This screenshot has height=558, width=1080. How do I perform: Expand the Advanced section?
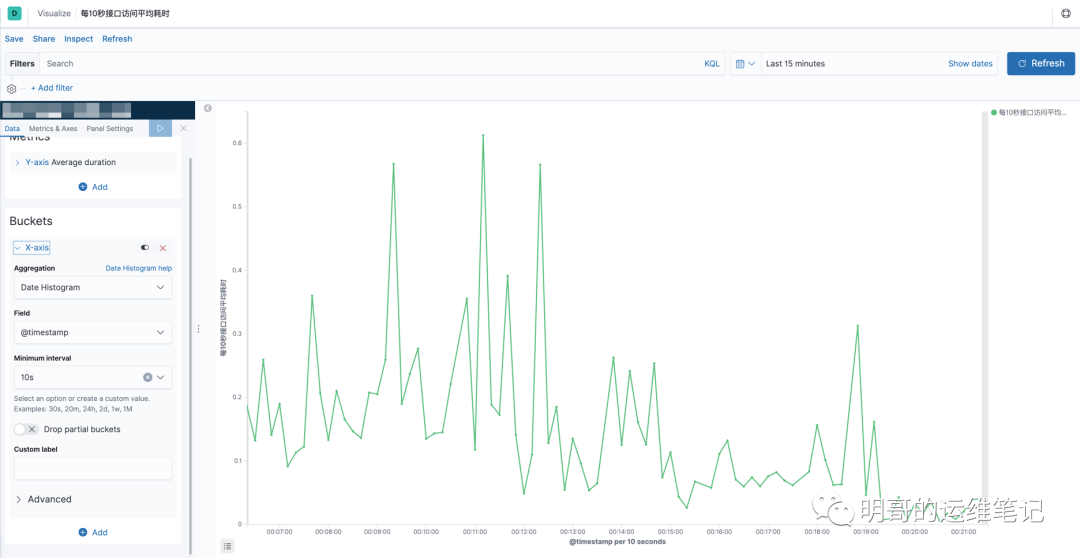coord(43,499)
